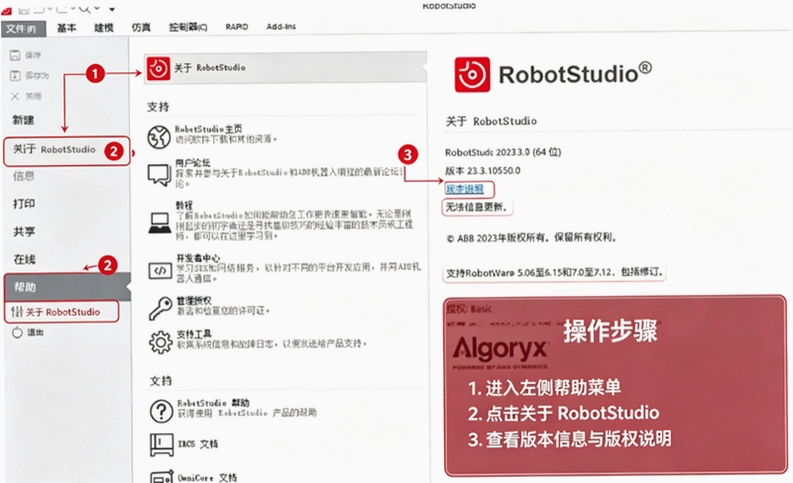This screenshot has height=483, width=793.
Task: Open the 文件 tab
Action: point(23,29)
